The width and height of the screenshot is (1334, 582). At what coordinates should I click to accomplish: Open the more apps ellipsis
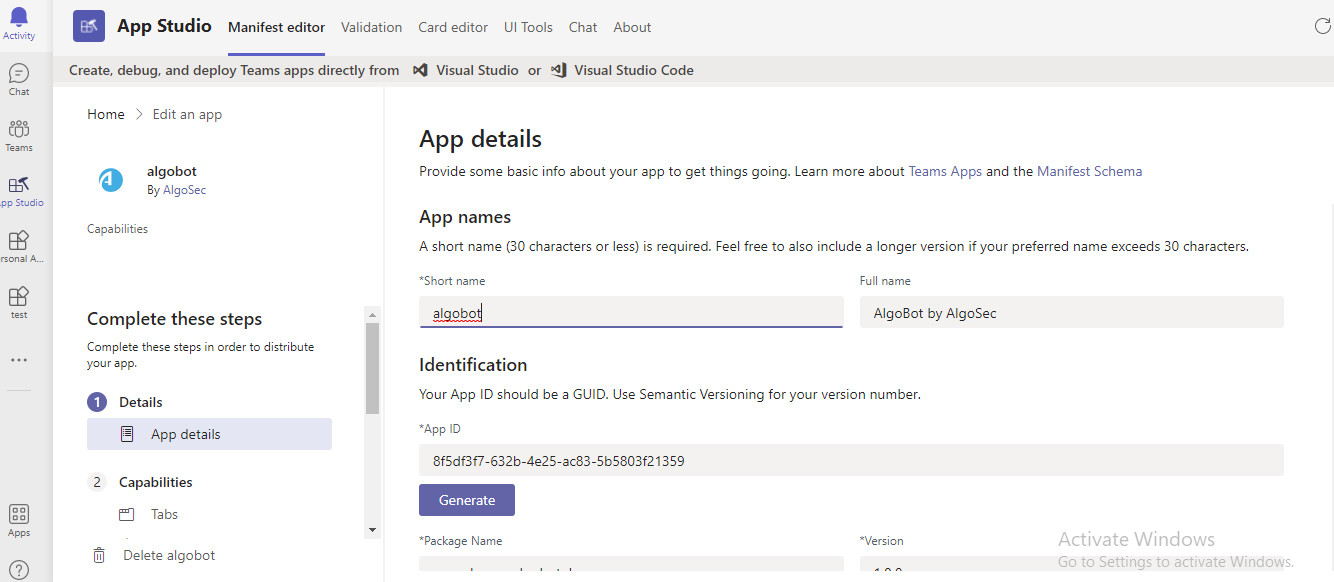click(x=19, y=360)
